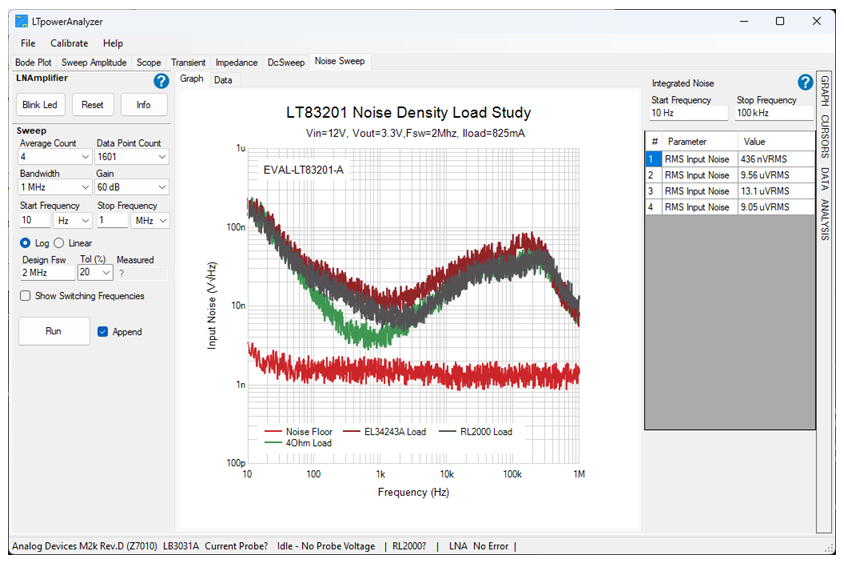Expand the Average Count dropdown

(x=85, y=157)
